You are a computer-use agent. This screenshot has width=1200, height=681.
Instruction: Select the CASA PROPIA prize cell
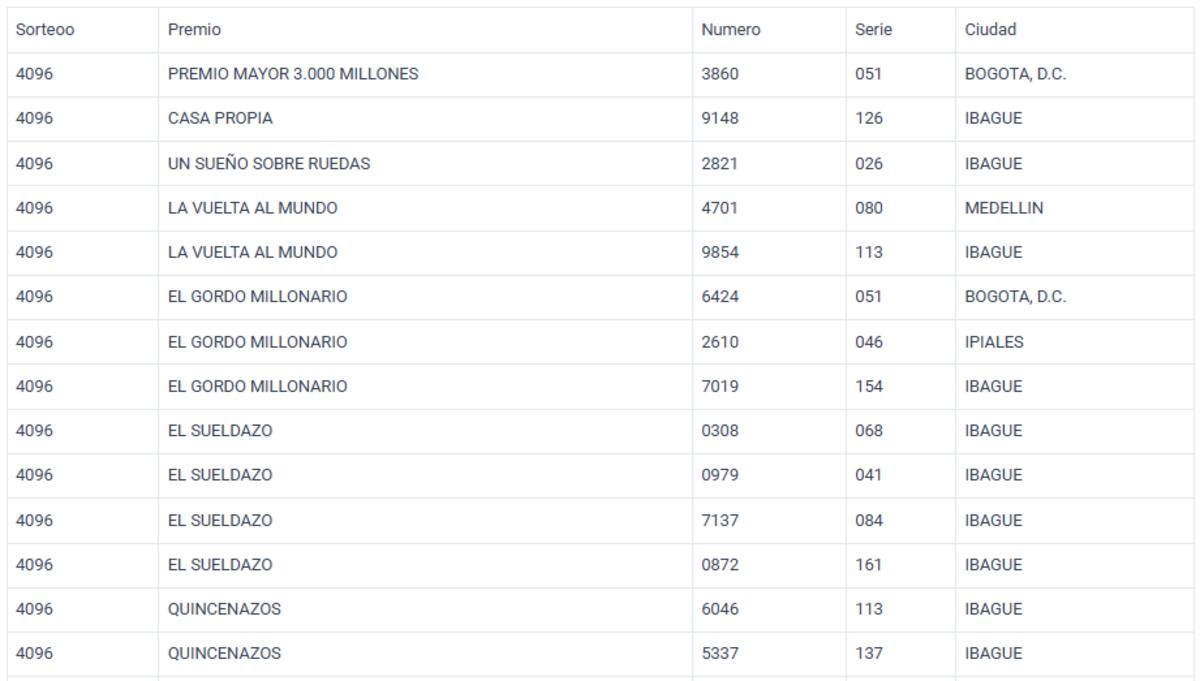pos(220,118)
